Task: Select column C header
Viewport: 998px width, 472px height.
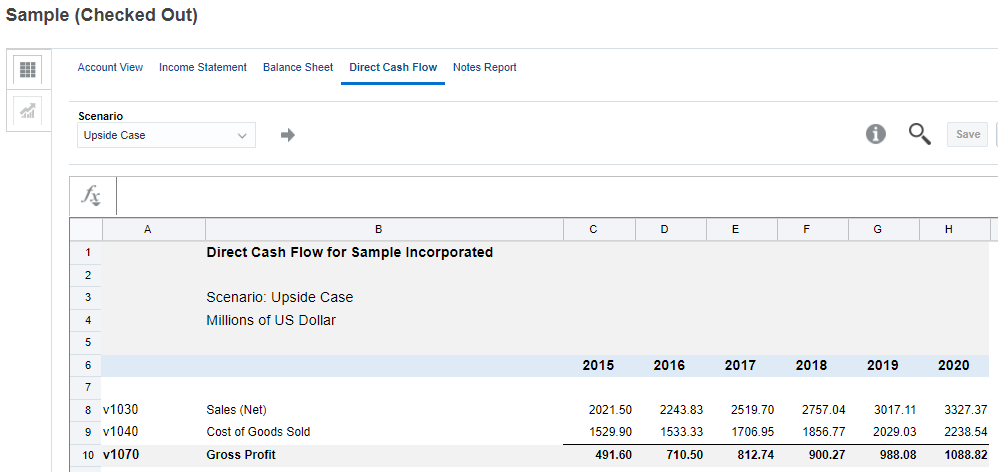Action: pos(600,230)
